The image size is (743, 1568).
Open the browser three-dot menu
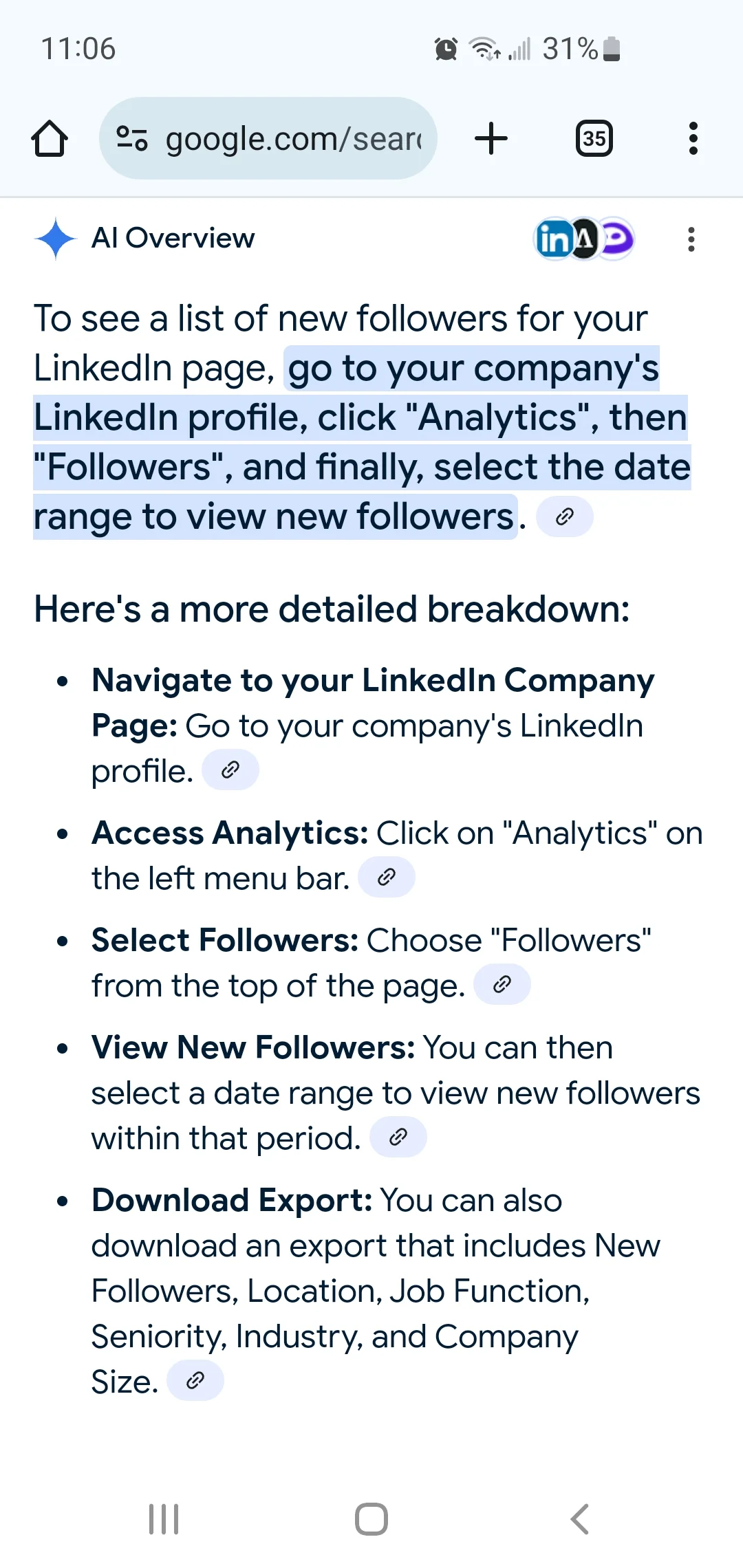[x=693, y=138]
